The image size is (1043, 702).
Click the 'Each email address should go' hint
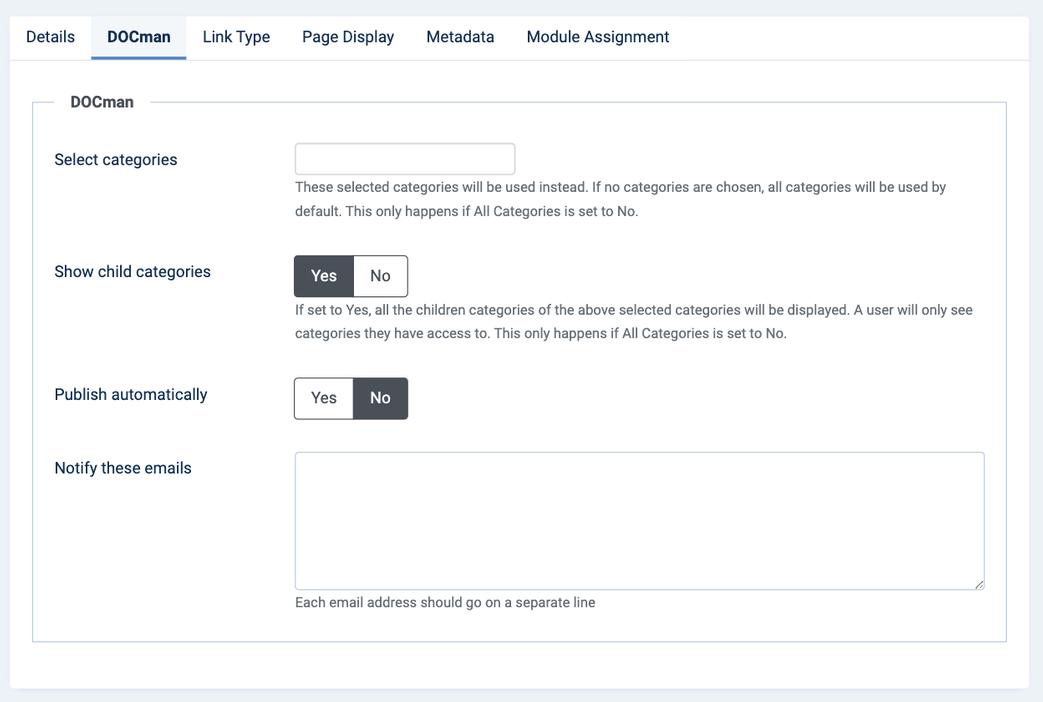(445, 602)
